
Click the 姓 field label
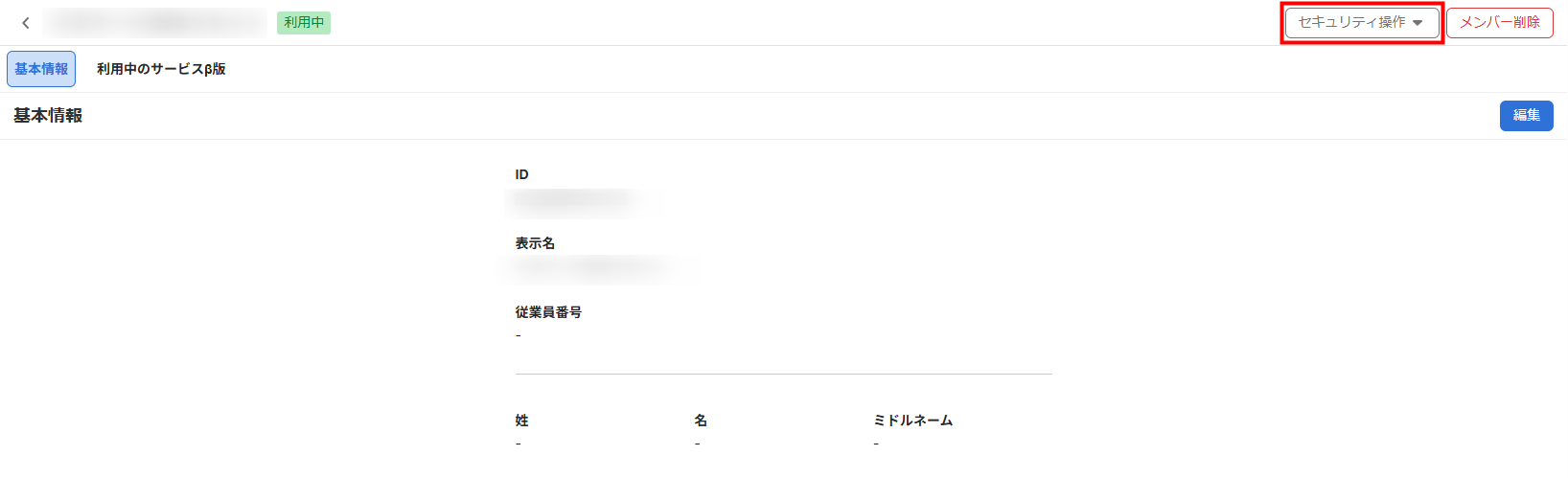point(521,421)
